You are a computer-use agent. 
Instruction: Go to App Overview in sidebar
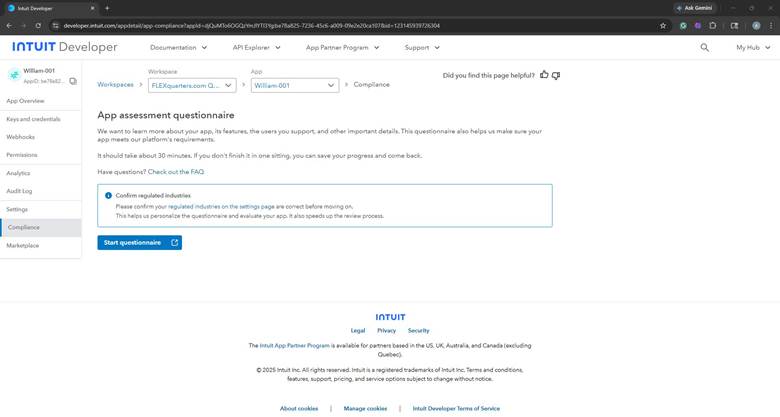(25, 101)
